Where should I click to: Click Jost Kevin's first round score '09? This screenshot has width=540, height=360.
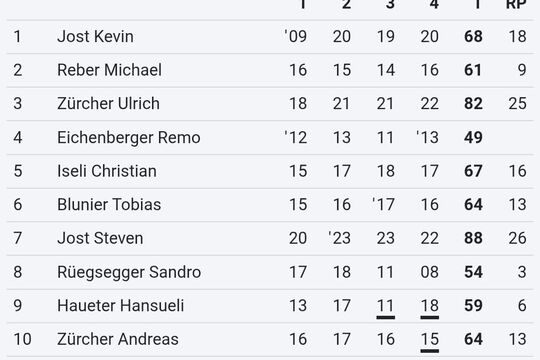click(x=296, y=37)
